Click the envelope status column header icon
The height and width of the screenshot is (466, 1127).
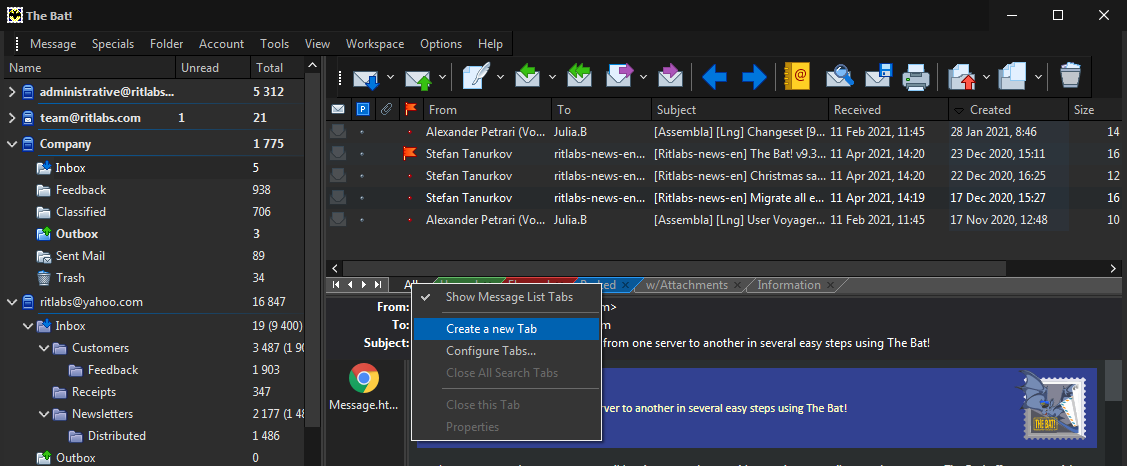pos(338,109)
